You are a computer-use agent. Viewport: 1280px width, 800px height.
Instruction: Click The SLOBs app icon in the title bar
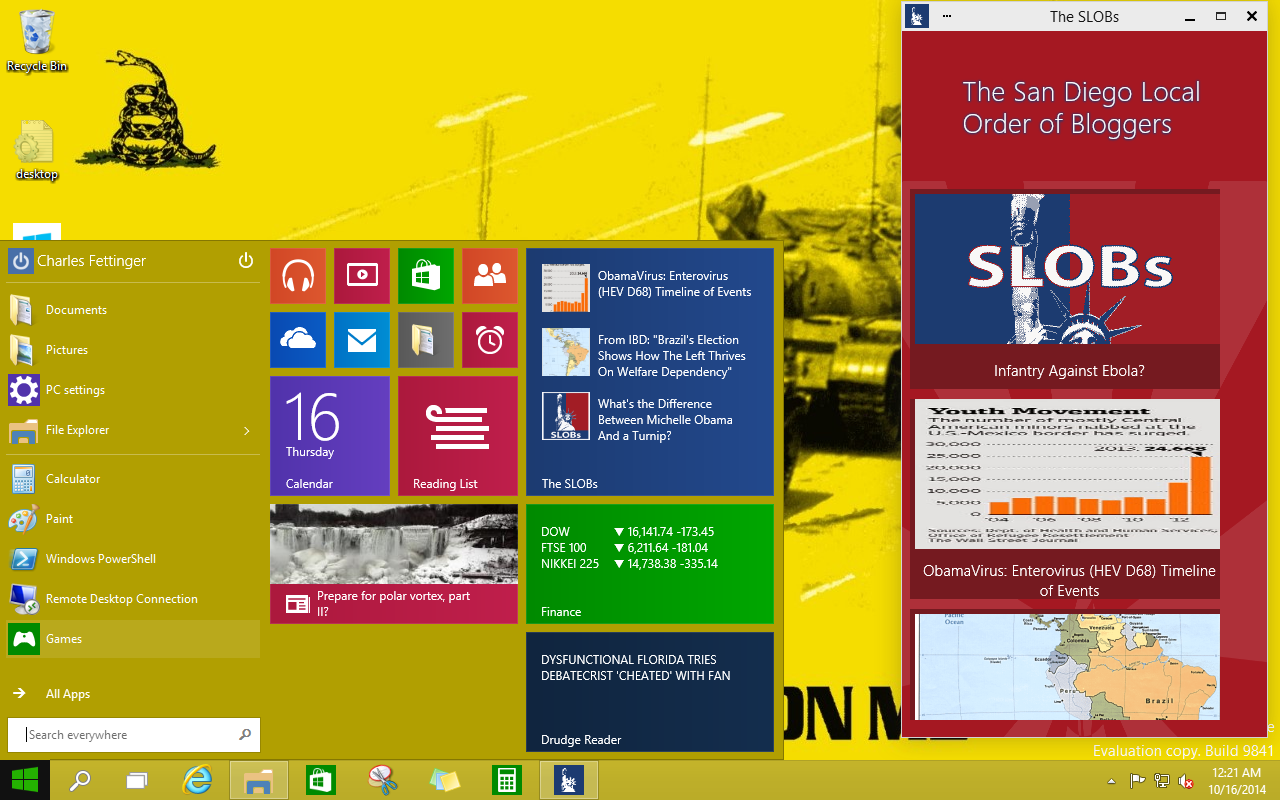tap(917, 16)
